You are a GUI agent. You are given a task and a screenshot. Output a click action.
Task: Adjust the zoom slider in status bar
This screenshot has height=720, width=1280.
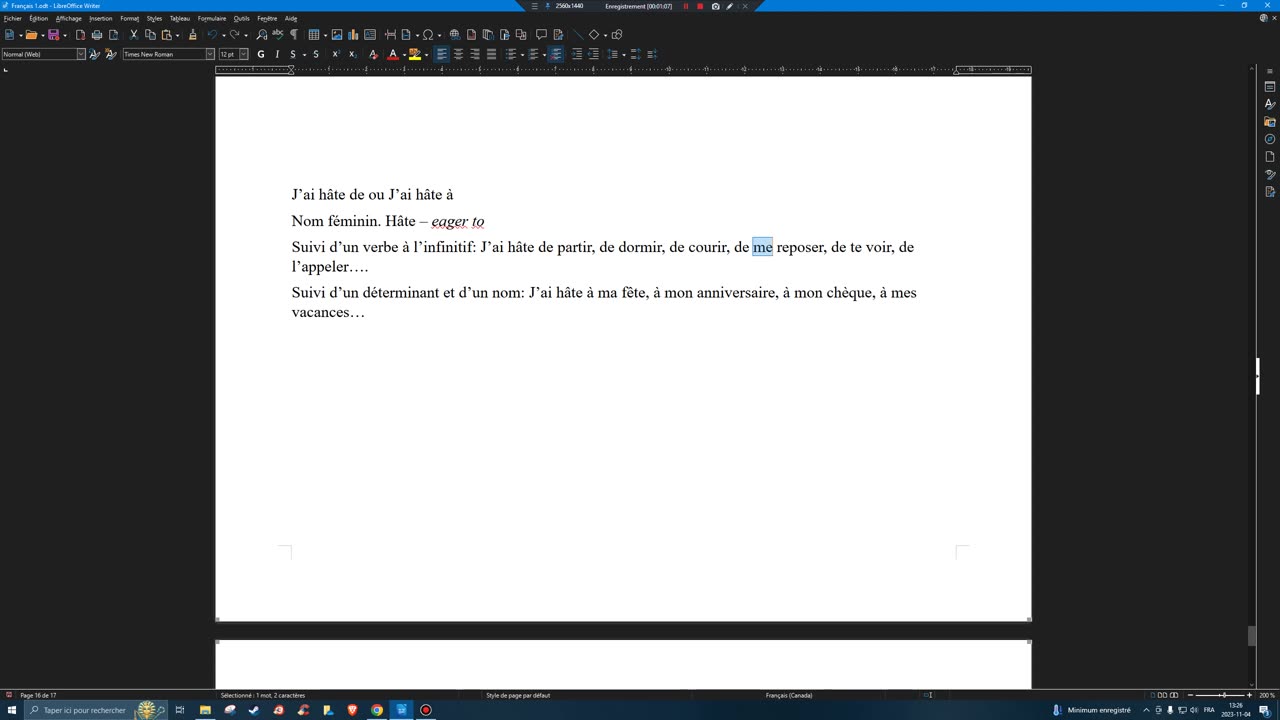tap(1222, 695)
